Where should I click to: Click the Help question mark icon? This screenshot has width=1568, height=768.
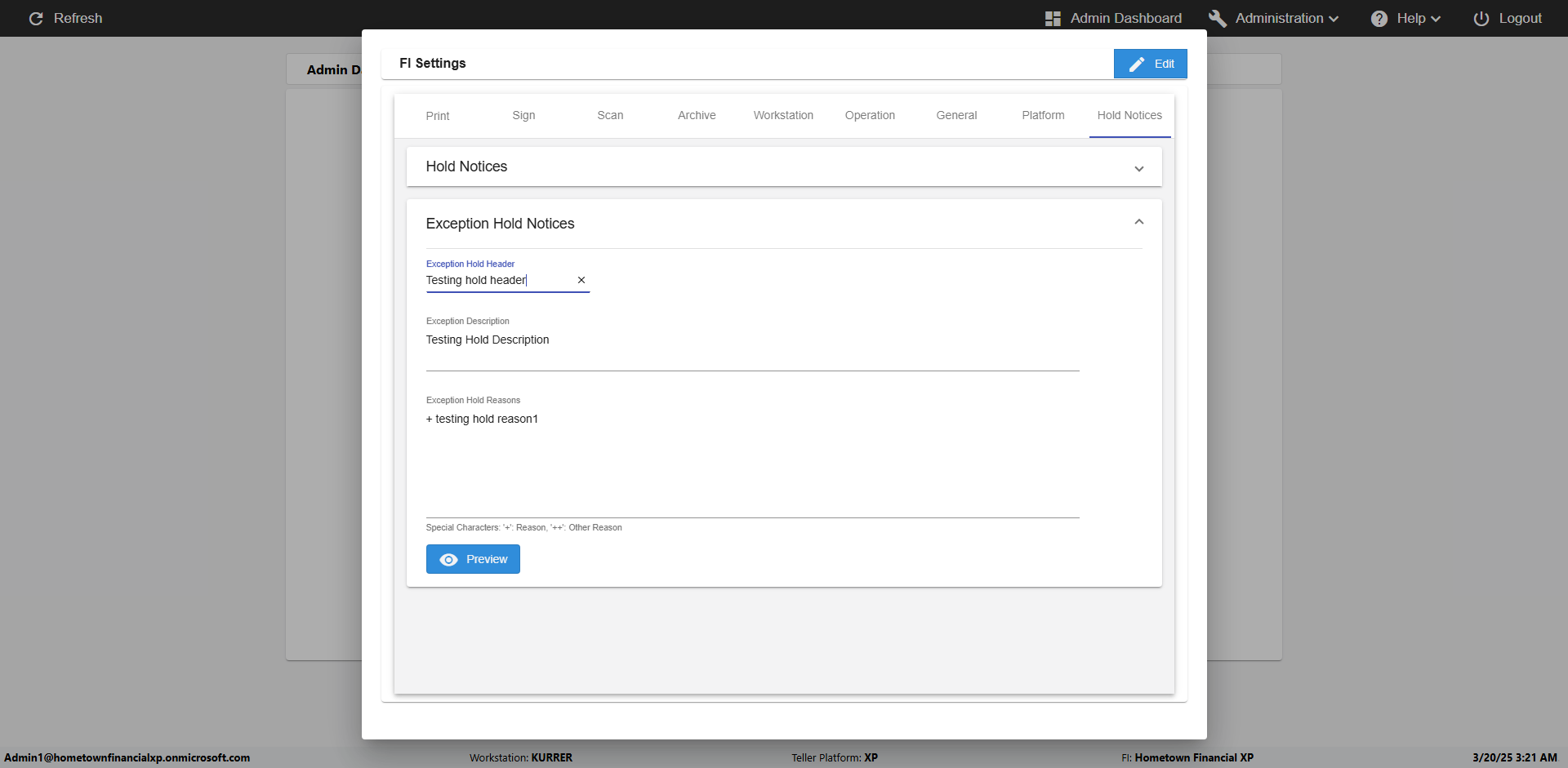[x=1379, y=19]
